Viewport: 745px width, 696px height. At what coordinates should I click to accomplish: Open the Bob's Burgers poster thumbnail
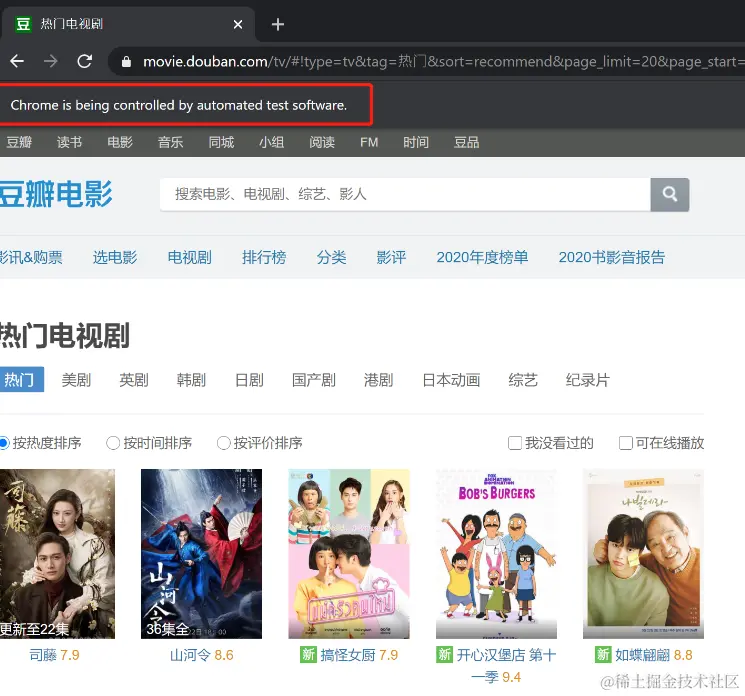(x=496, y=553)
